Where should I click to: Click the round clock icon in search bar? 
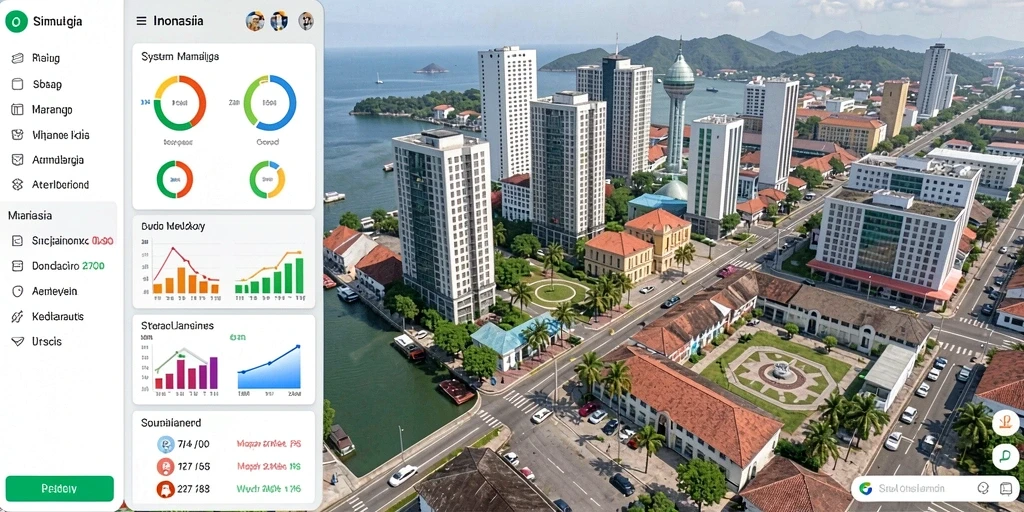click(x=983, y=488)
